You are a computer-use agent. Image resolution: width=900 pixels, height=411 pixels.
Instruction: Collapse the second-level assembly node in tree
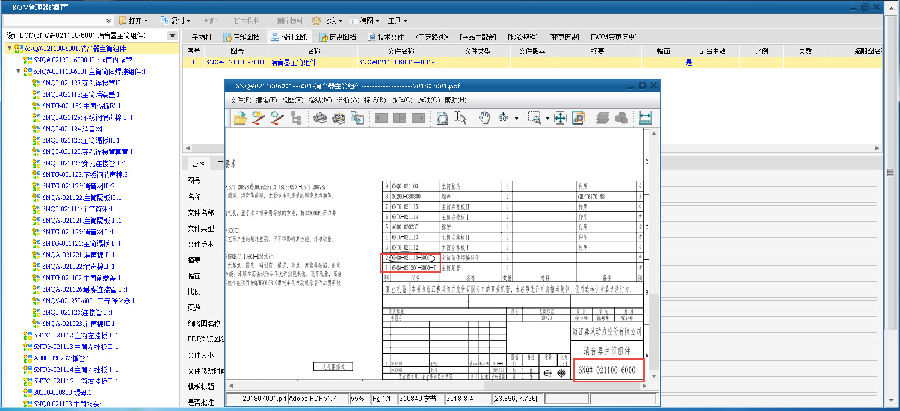coord(20,72)
